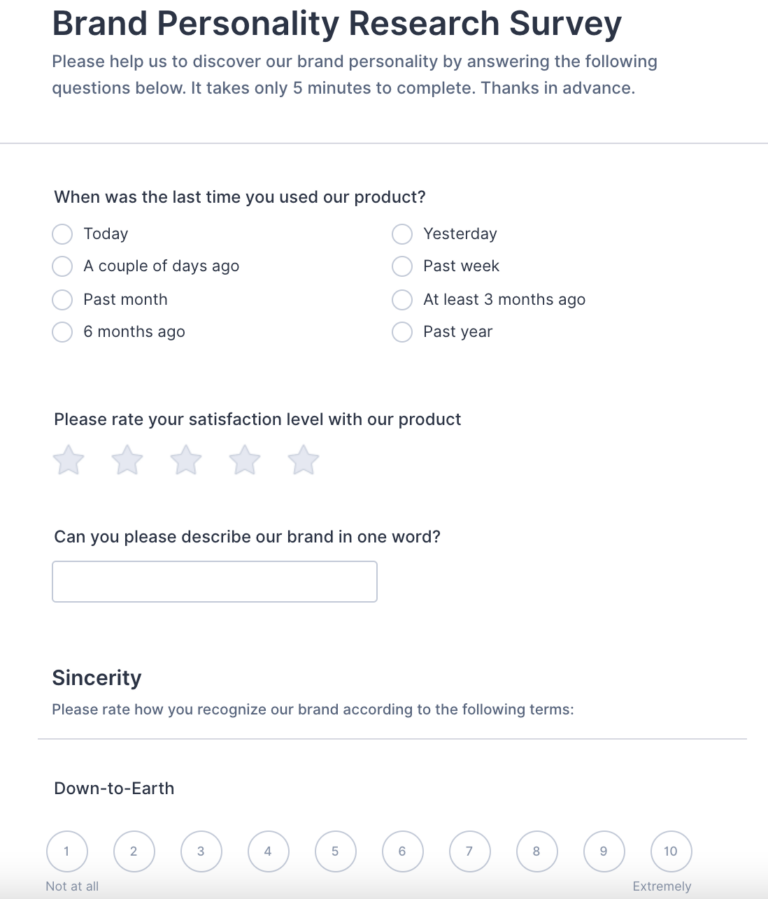Choose 'Yesterday' as last used time
This screenshot has width=768, height=899.
tap(402, 234)
